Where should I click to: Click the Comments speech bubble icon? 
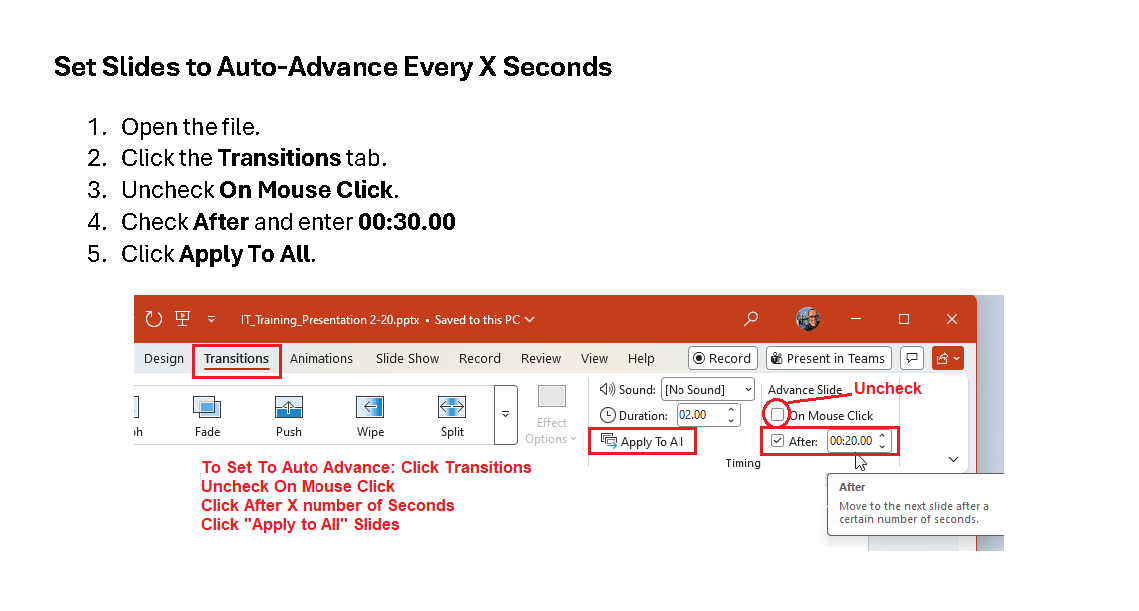coord(911,358)
